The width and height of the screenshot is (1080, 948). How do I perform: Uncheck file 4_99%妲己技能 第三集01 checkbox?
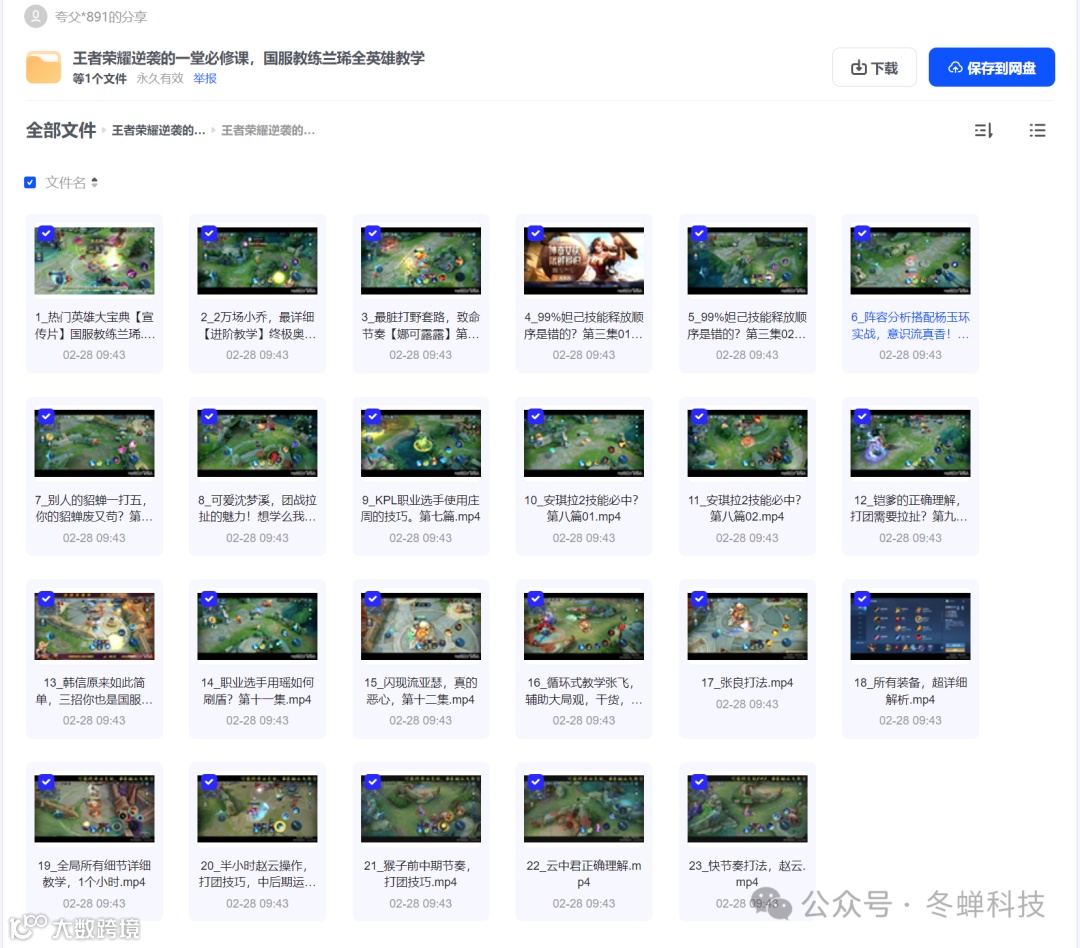coord(535,234)
